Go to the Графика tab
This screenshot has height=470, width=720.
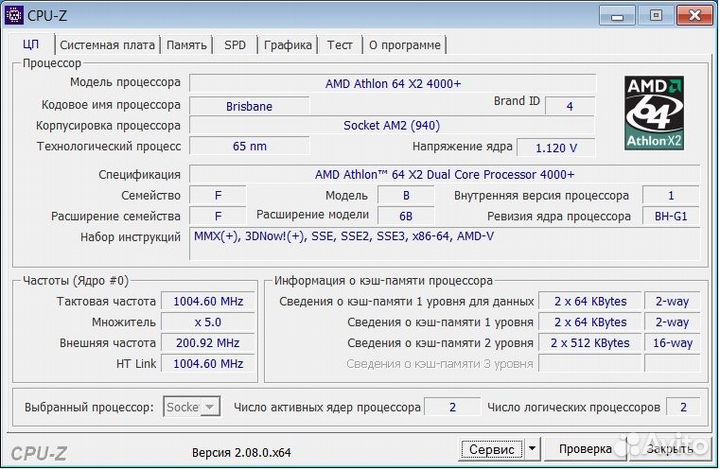click(288, 45)
